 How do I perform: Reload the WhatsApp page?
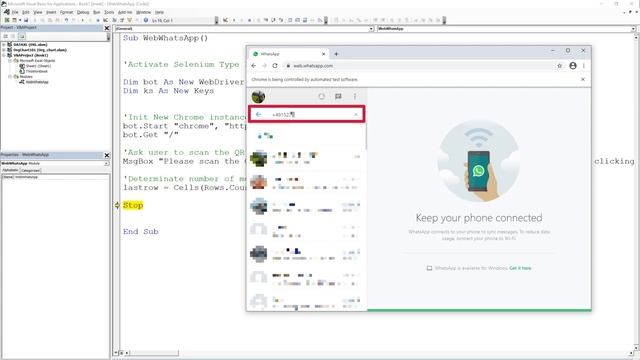pos(275,66)
